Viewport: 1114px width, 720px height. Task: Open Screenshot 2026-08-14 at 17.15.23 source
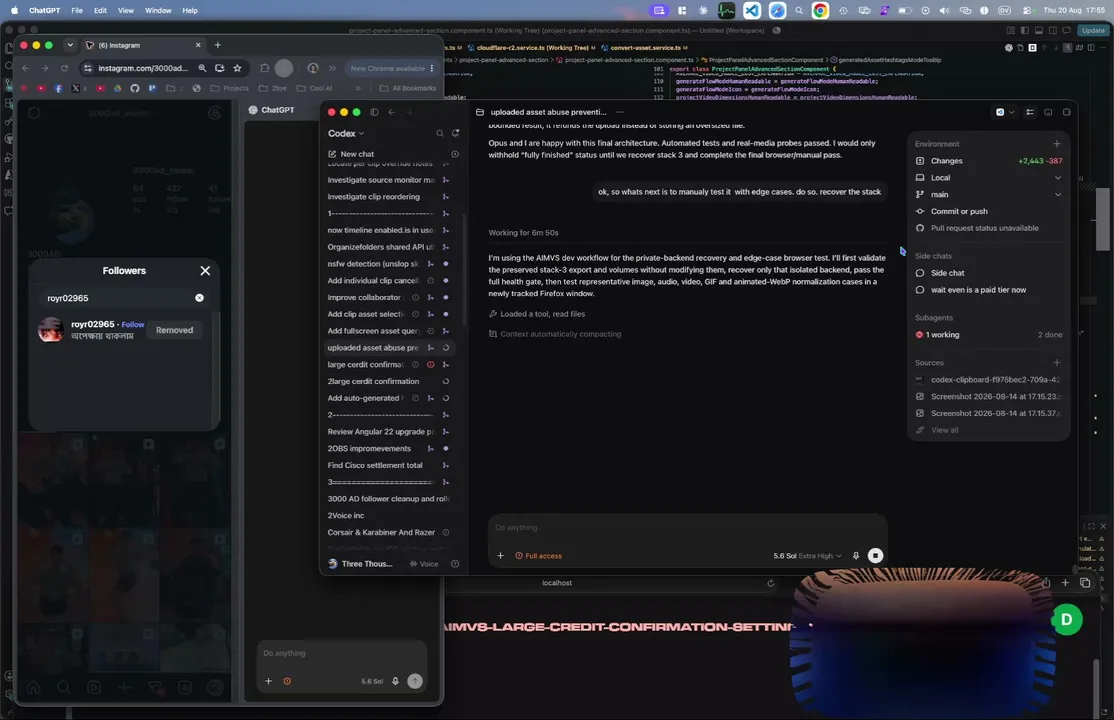coord(989,397)
